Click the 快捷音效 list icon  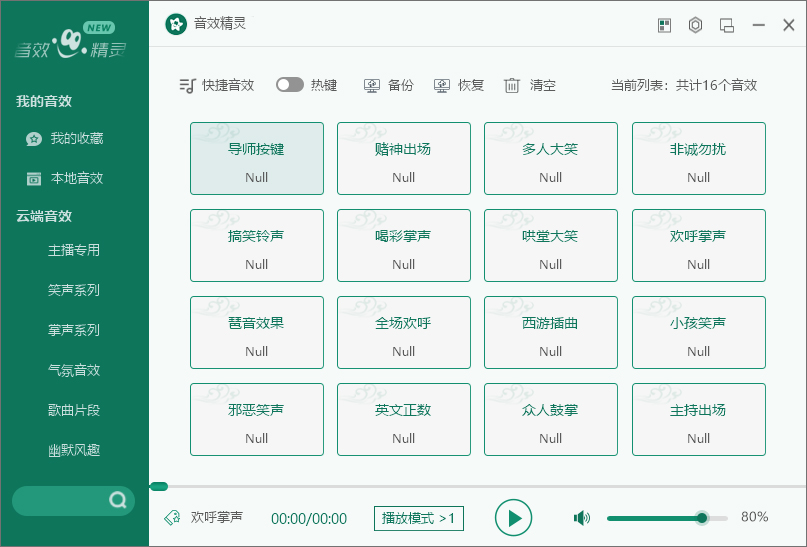point(187,85)
